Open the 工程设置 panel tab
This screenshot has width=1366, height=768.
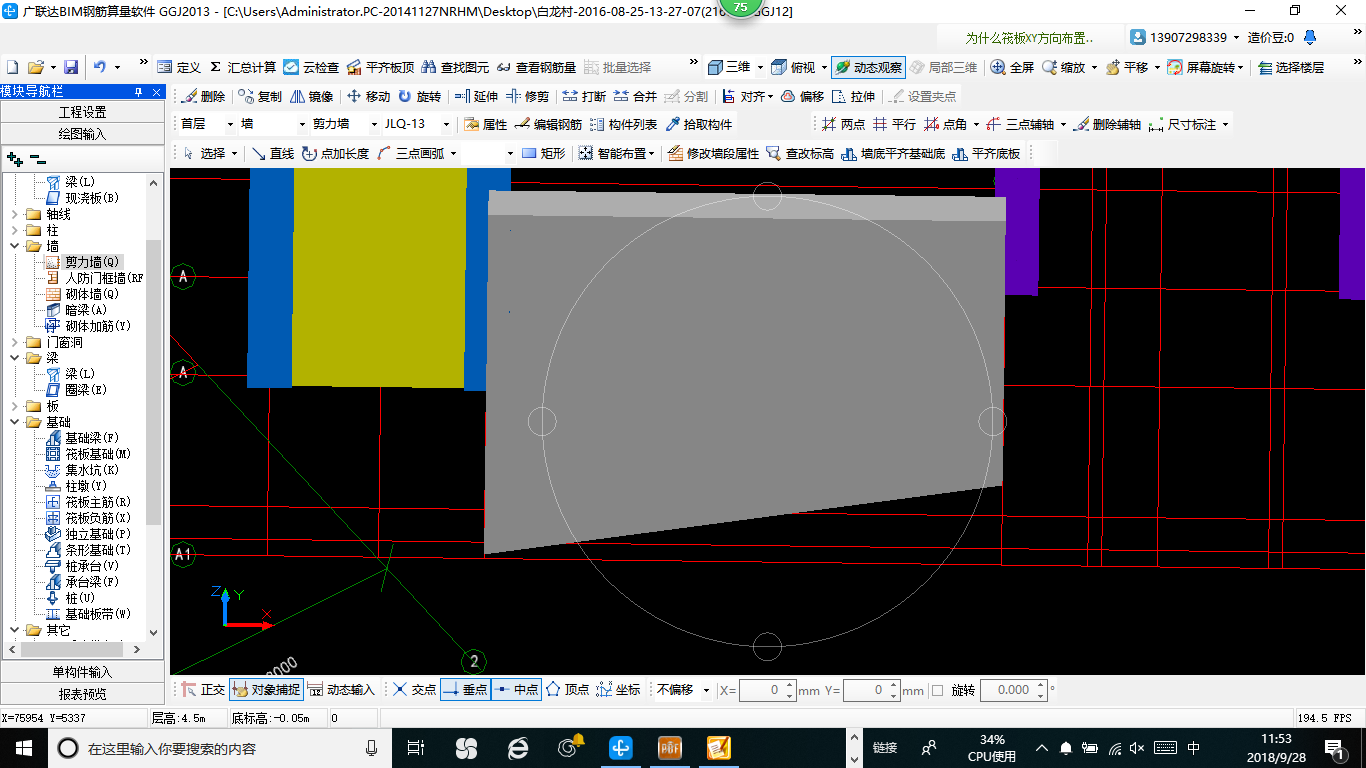point(82,112)
